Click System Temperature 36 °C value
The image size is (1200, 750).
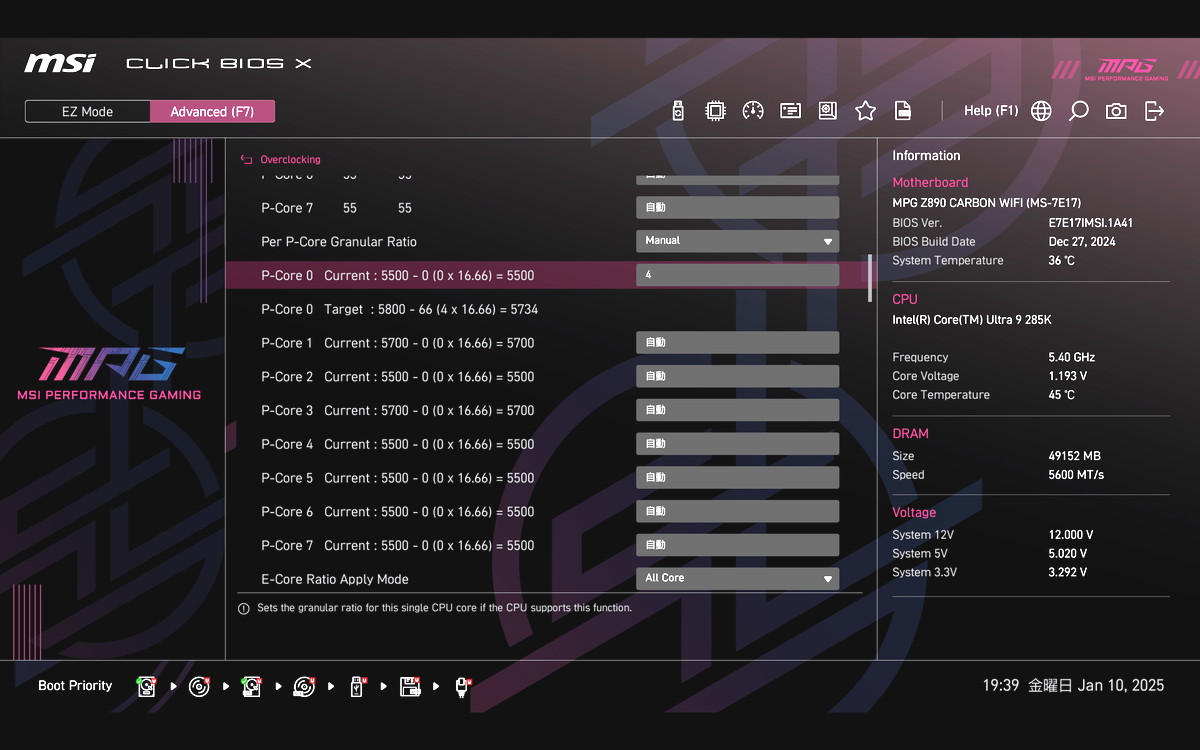point(1062,261)
